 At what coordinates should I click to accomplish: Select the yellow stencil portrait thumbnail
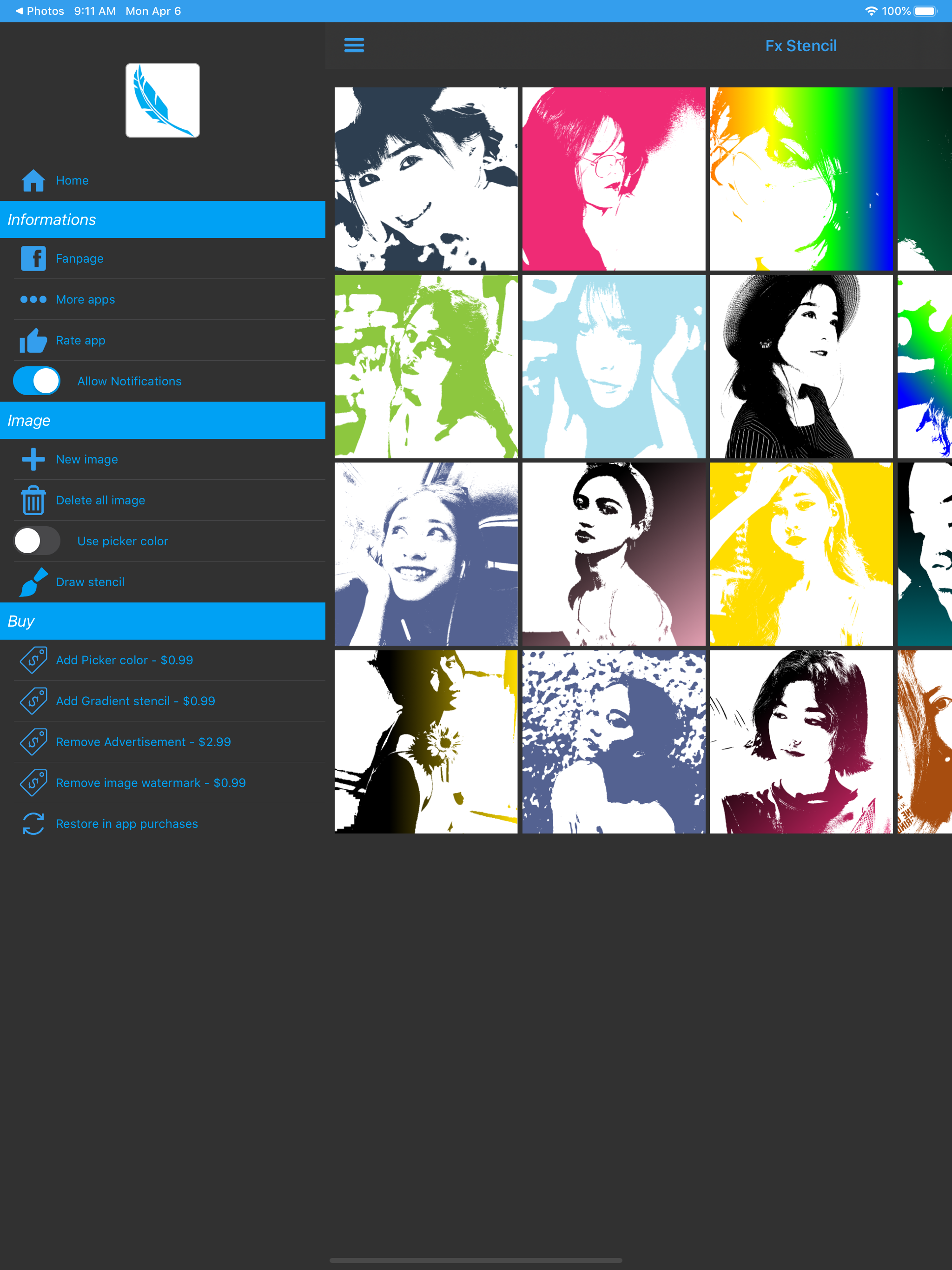pyautogui.click(x=800, y=554)
